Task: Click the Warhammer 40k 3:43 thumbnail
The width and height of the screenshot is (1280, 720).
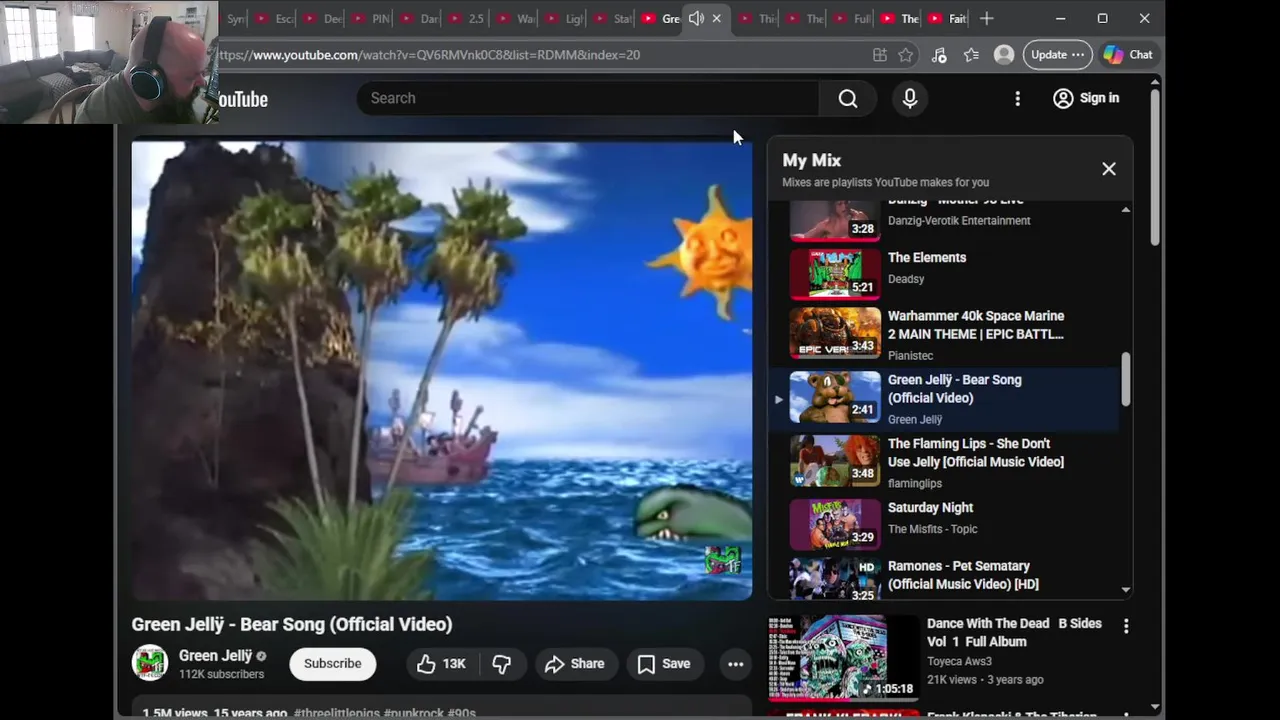Action: click(x=835, y=333)
